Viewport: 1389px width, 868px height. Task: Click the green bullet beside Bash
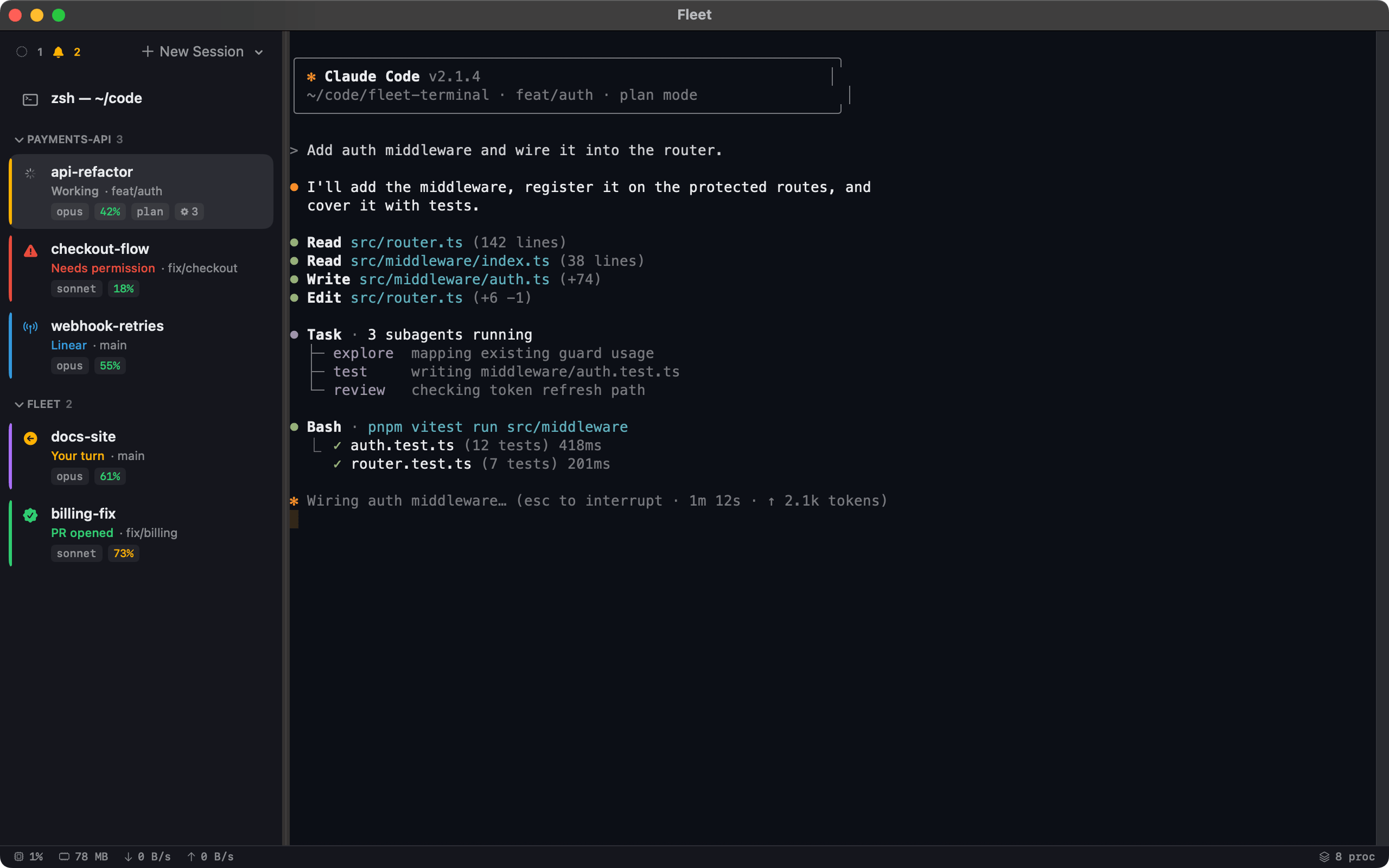tap(294, 427)
